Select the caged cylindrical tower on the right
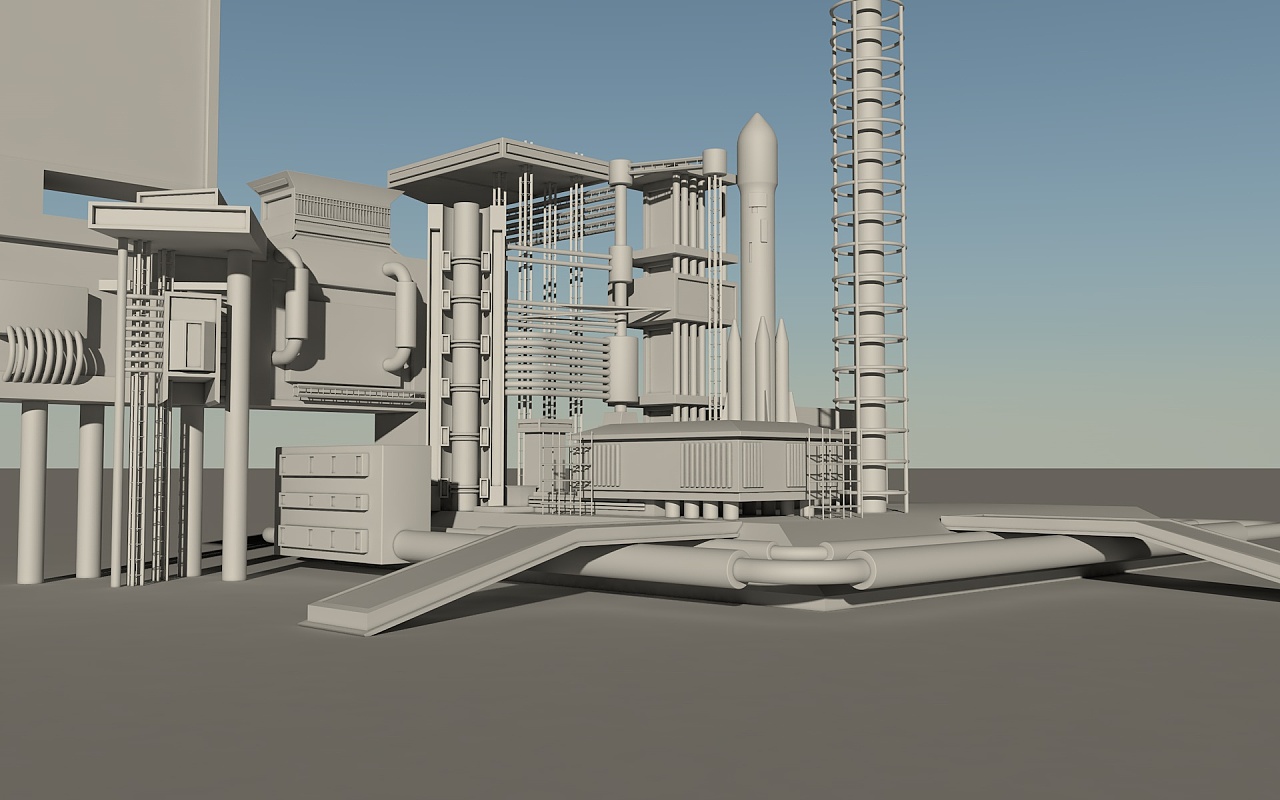 tap(869, 256)
